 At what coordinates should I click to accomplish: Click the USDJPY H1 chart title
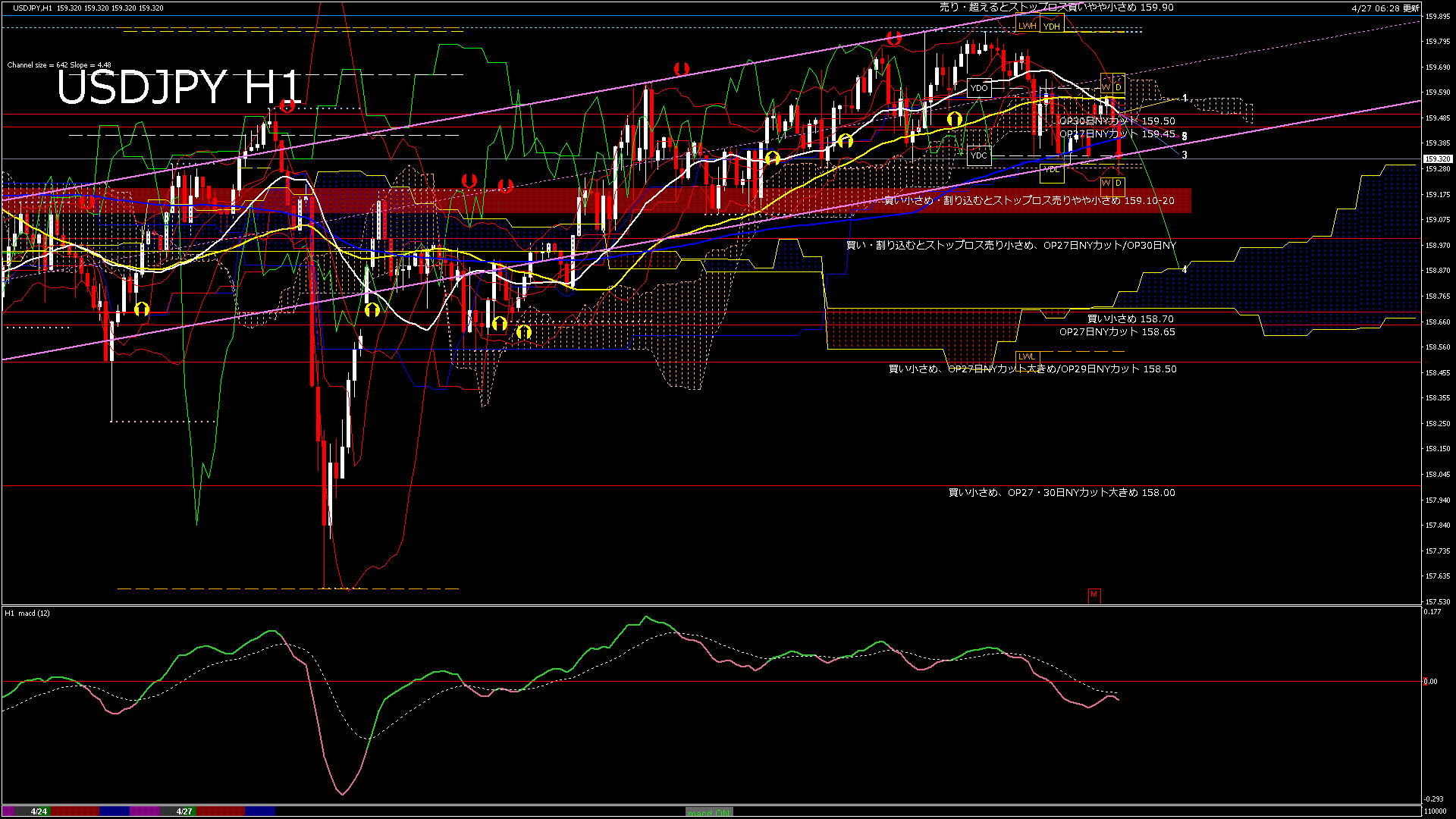(x=179, y=87)
